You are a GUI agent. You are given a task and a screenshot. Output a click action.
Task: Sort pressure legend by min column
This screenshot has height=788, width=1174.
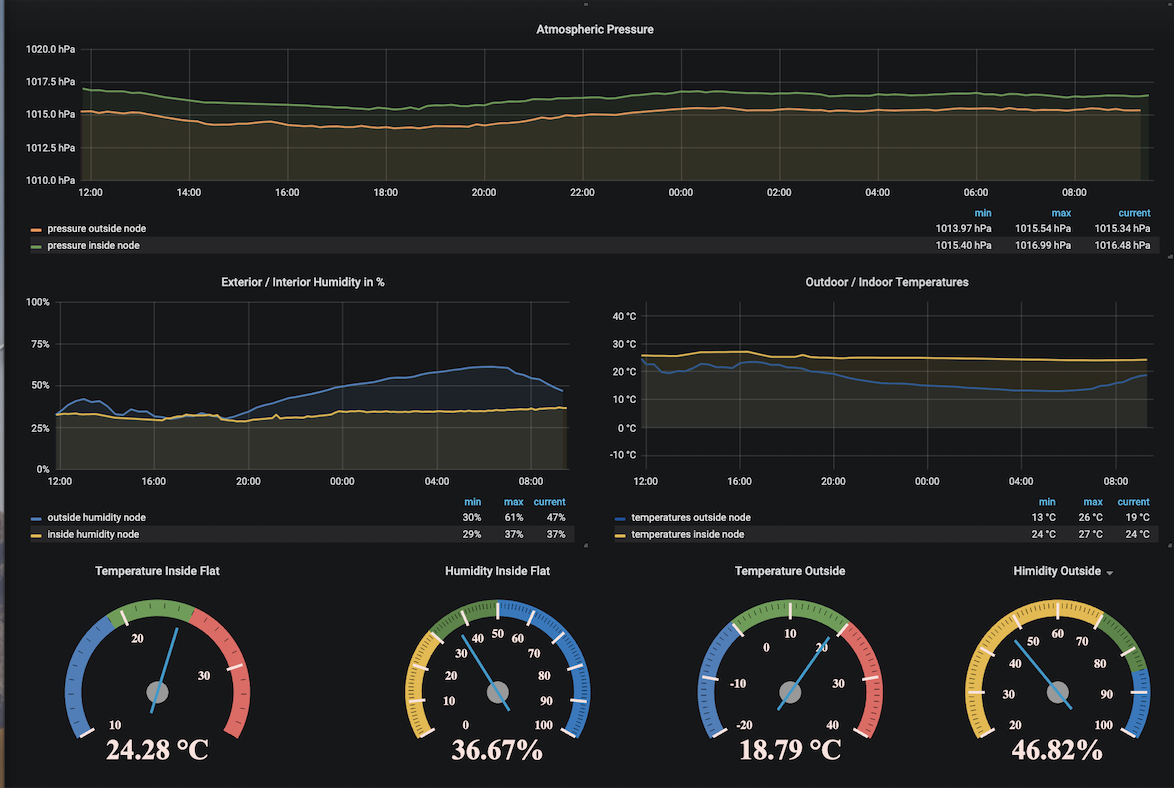coord(982,213)
